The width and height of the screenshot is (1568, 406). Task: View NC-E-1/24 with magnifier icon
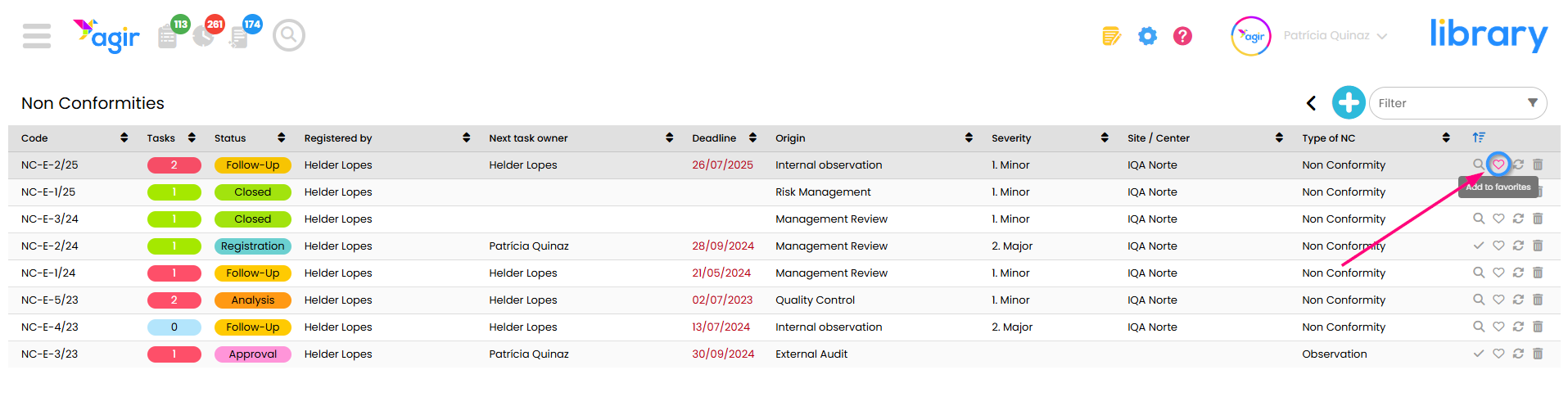pyautogui.click(x=1479, y=273)
